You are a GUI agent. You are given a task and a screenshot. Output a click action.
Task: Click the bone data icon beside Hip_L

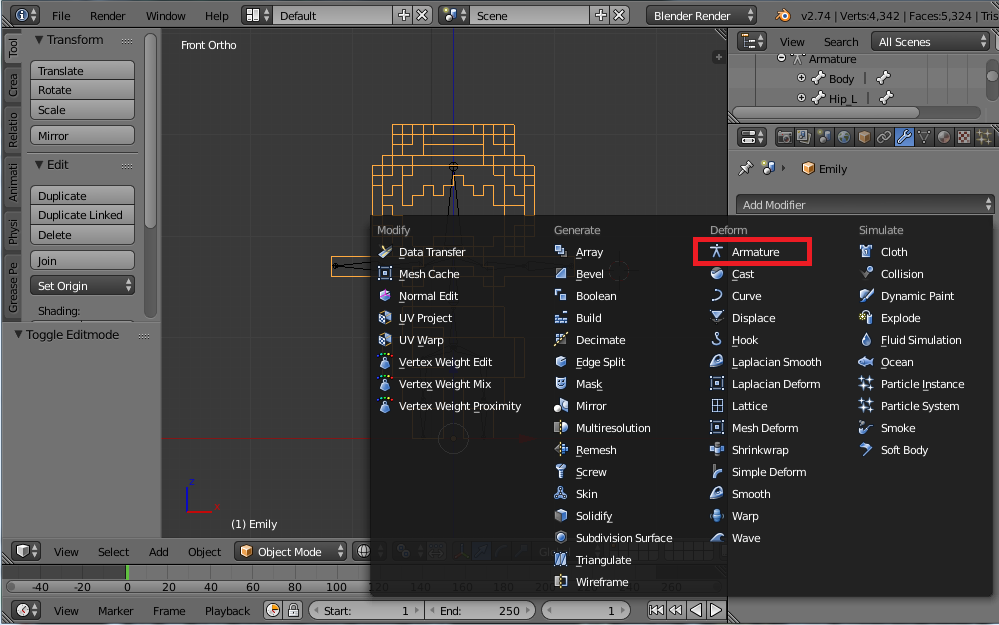[x=886, y=98]
